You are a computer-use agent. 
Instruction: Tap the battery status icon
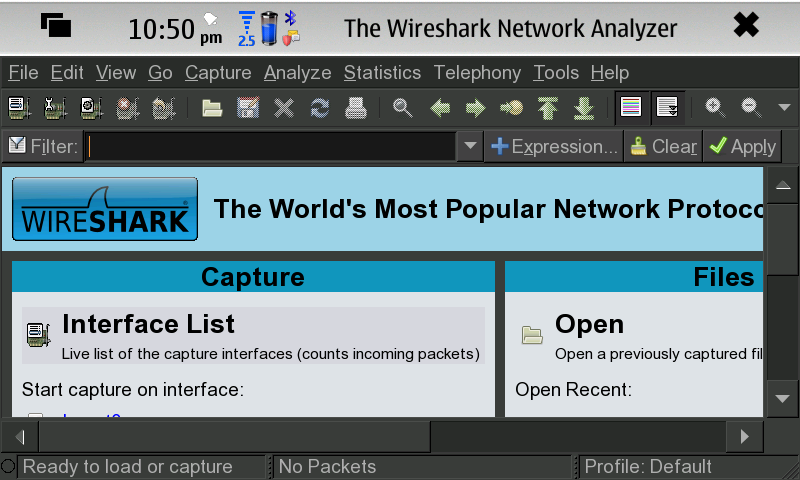(269, 29)
